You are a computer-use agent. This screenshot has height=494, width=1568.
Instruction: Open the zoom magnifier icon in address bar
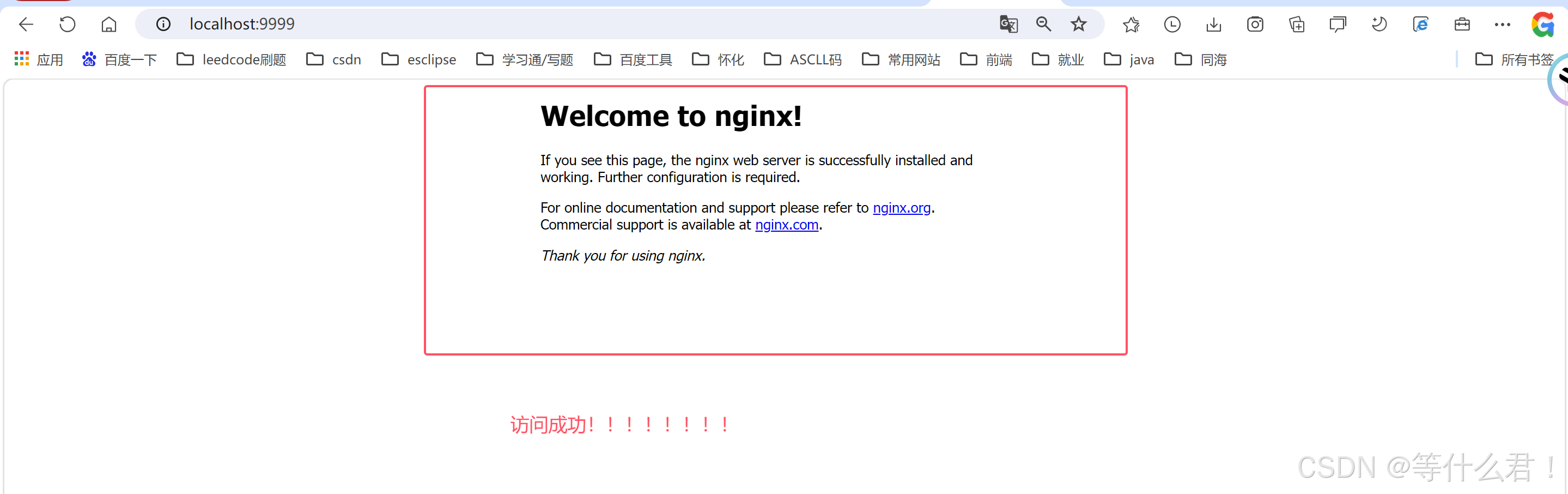[1044, 25]
